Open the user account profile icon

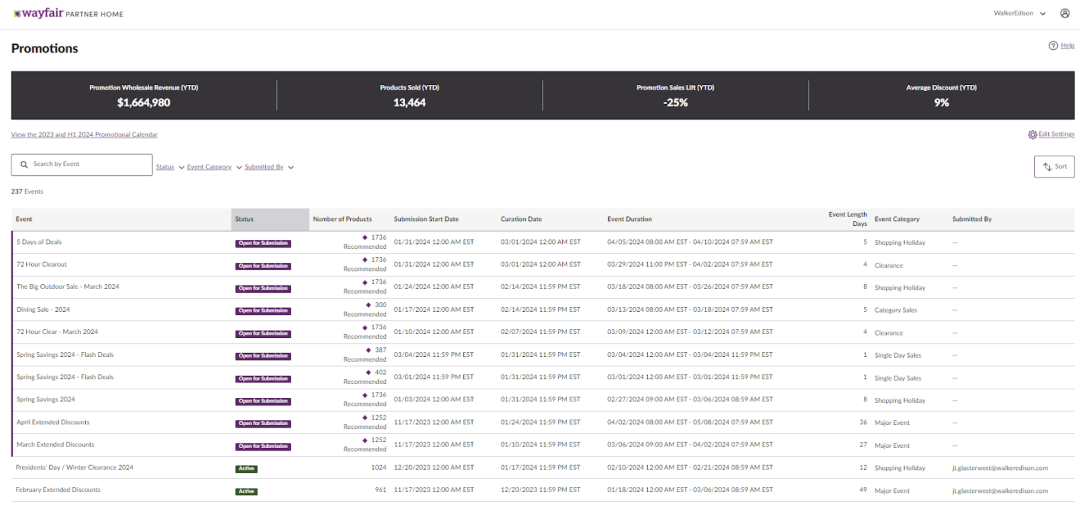point(1064,14)
